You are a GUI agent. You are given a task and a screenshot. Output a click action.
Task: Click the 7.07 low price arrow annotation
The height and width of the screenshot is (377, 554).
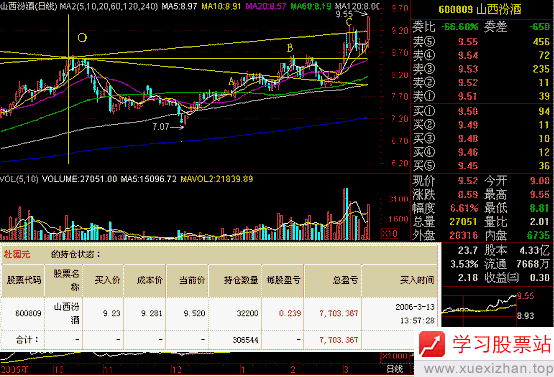pos(168,126)
